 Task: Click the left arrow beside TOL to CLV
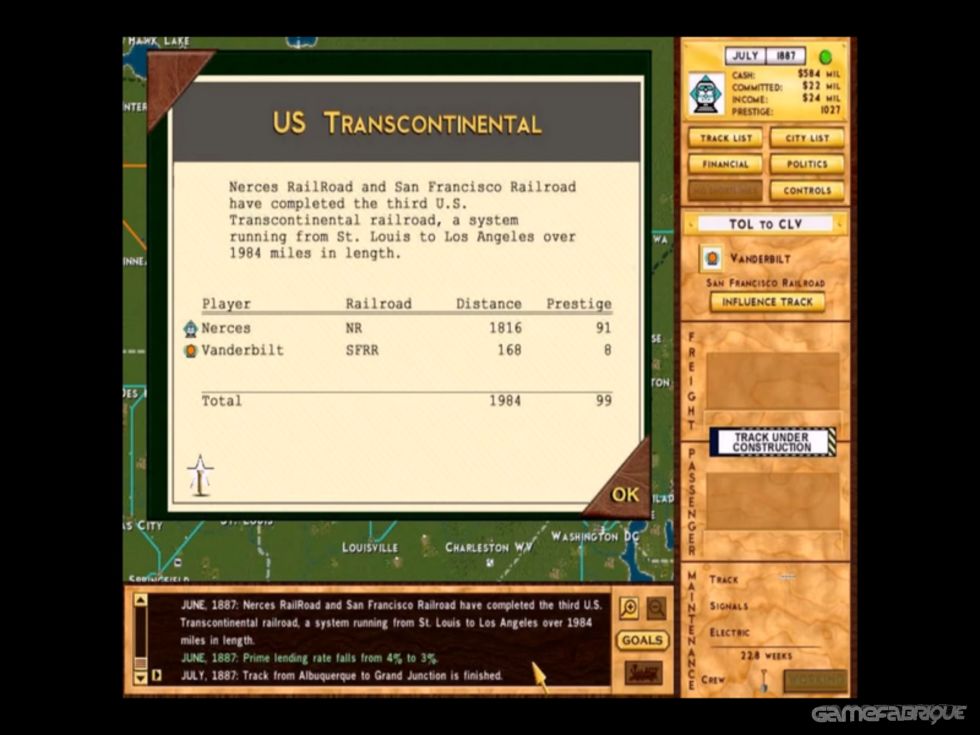coord(691,224)
